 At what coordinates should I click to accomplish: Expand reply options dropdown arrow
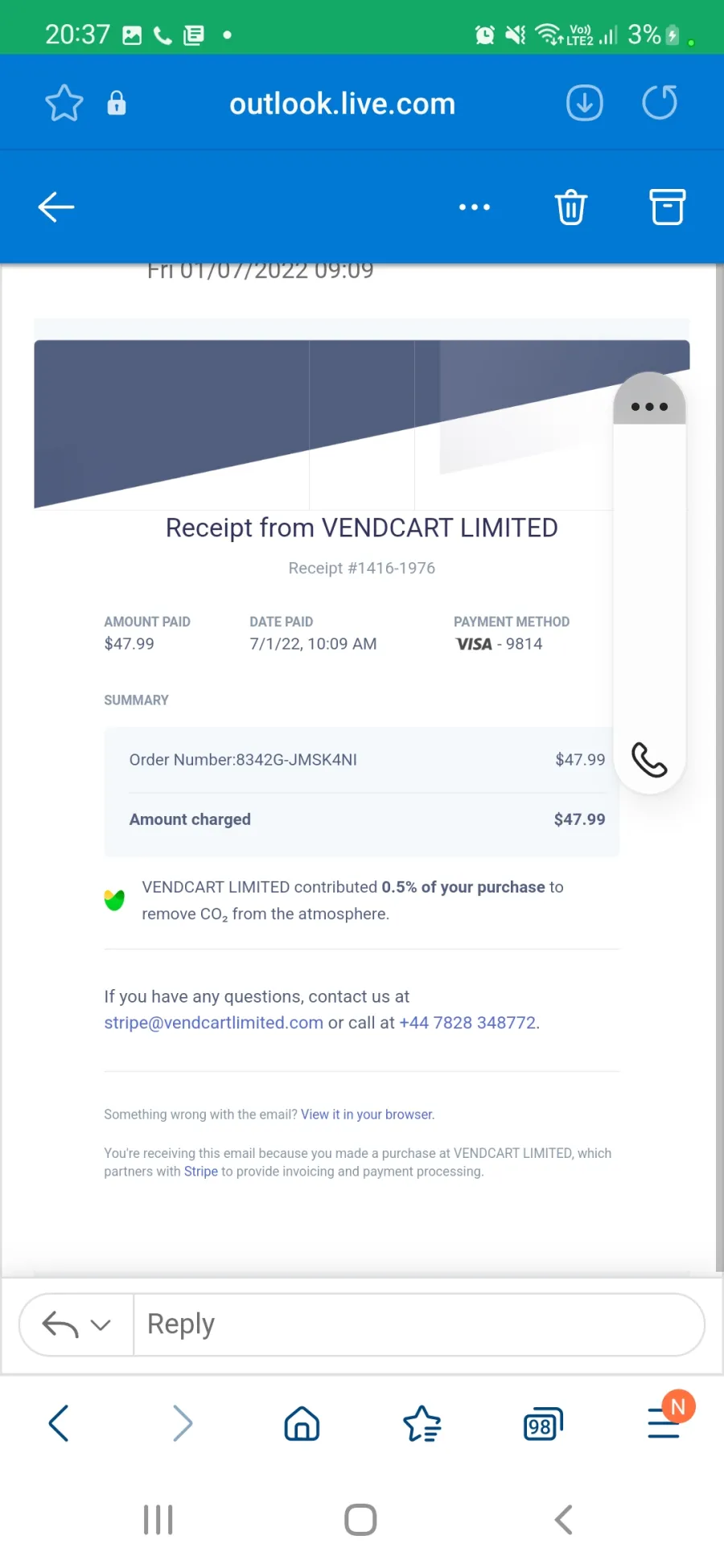101,1324
